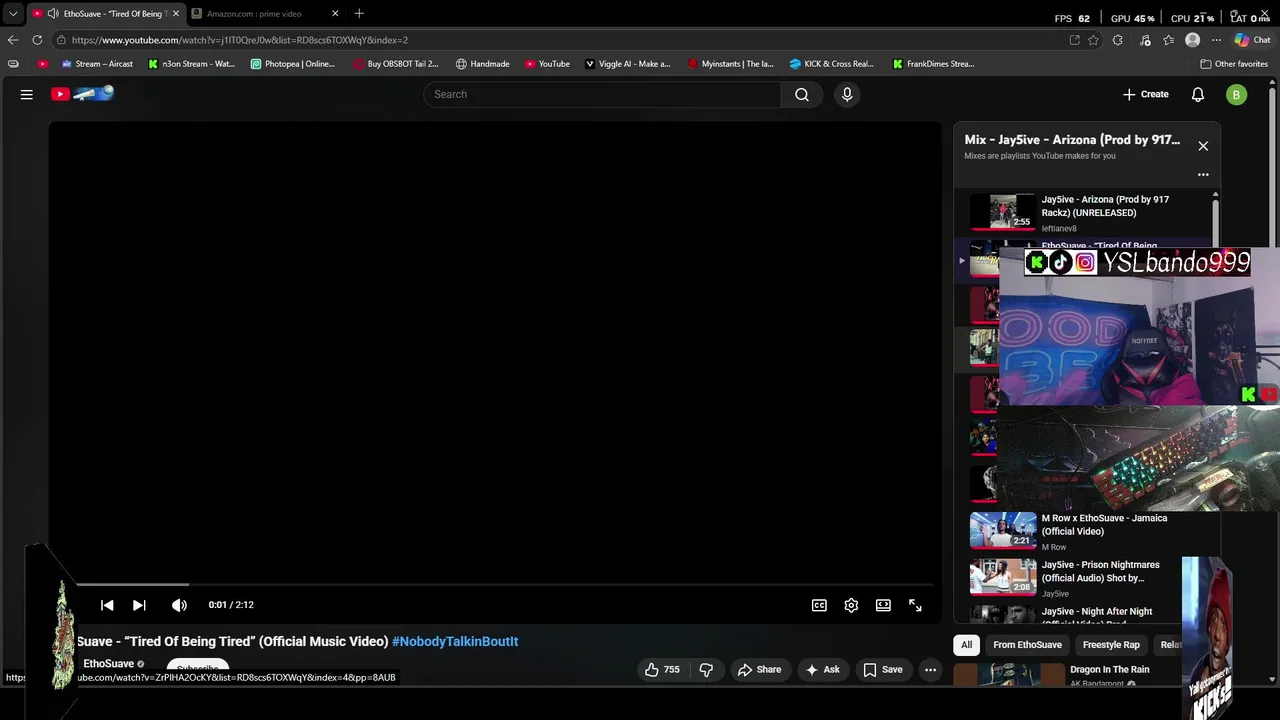1280x720 pixels.
Task: Skip to the previous video
Action: tap(107, 605)
